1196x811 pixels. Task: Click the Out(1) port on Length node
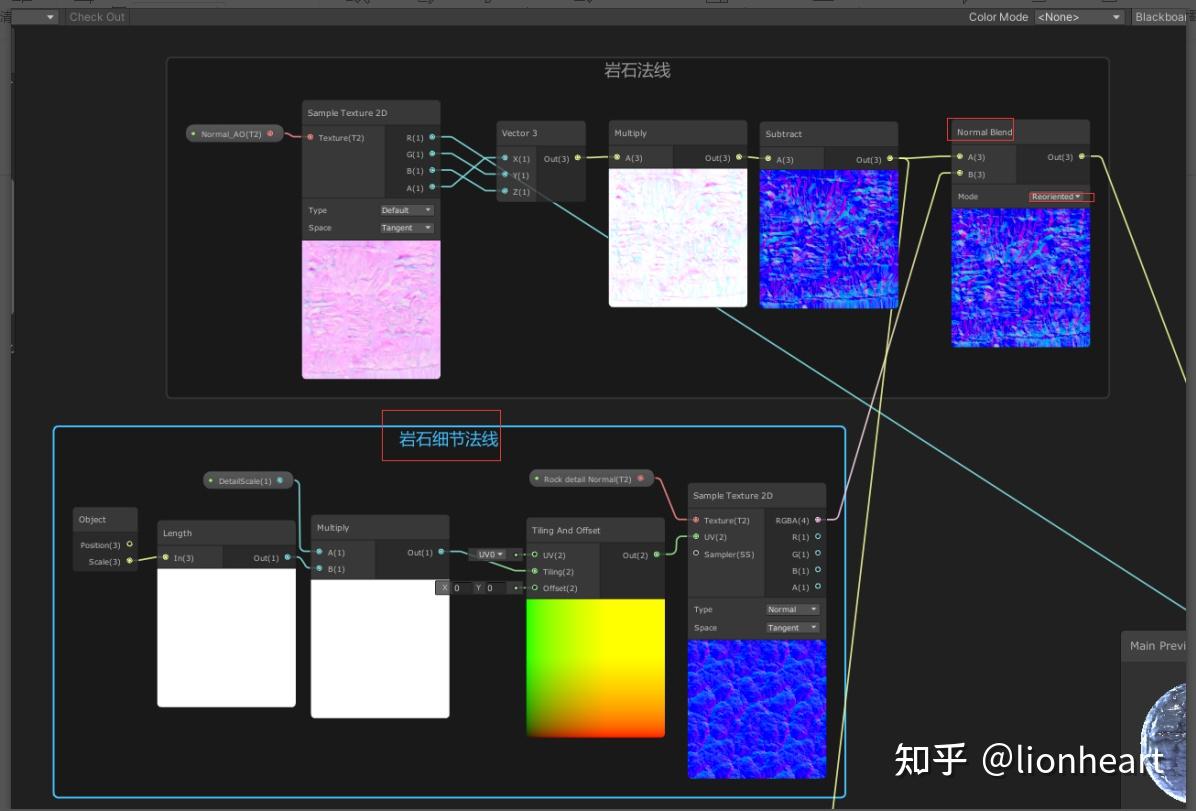[288, 558]
